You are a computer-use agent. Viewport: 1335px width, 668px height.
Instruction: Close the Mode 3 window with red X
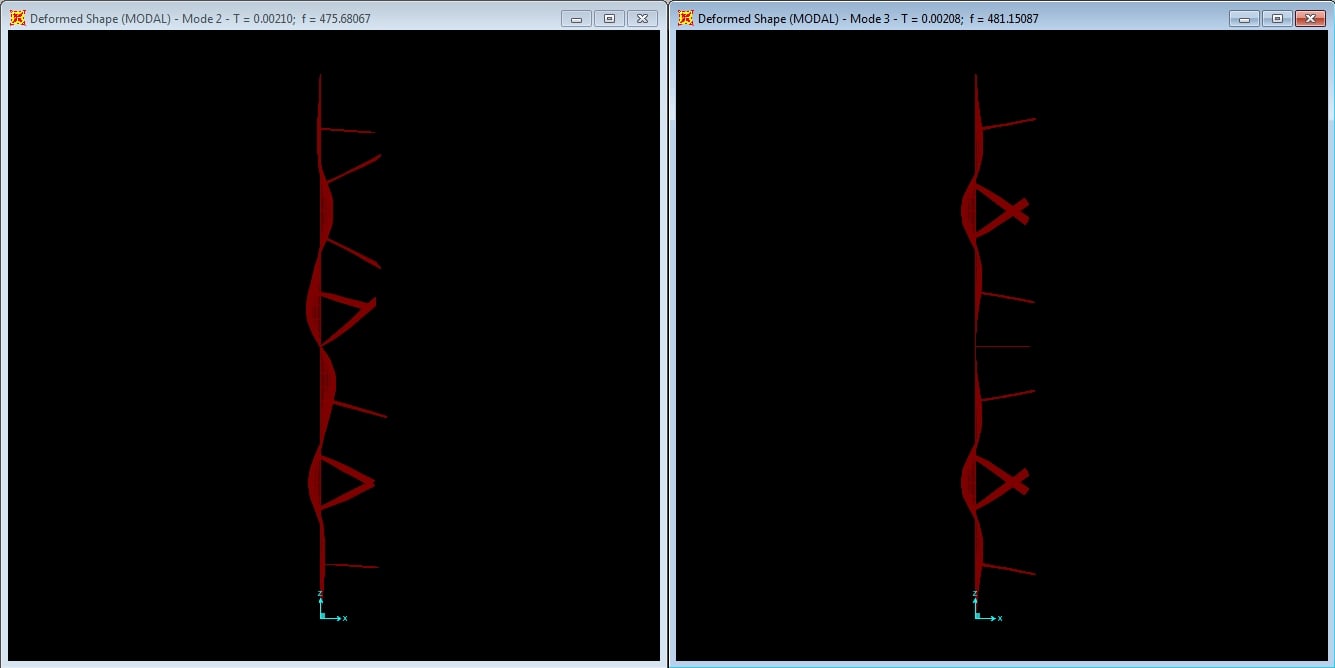pos(1309,18)
